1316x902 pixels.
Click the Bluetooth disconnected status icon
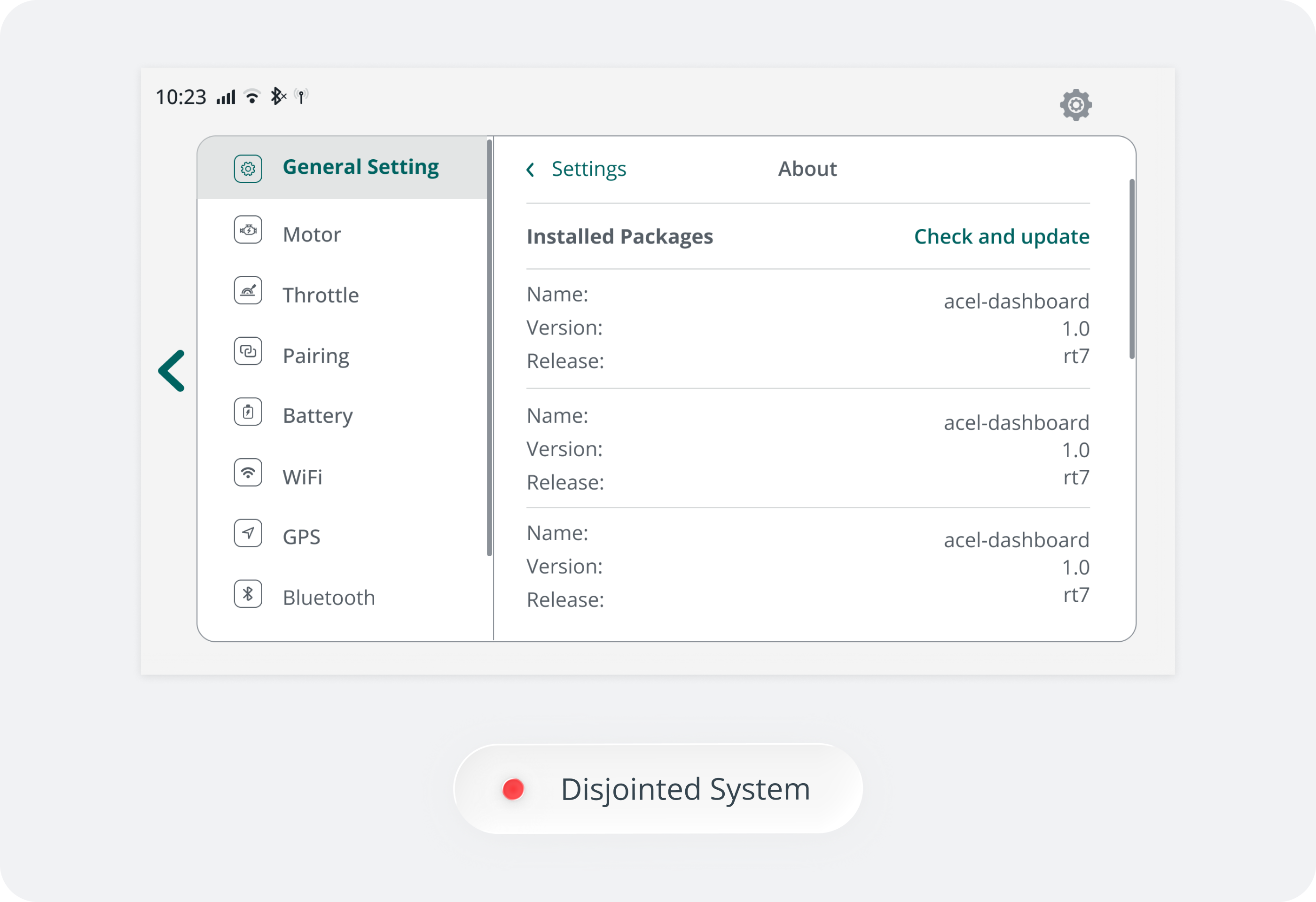point(278,96)
